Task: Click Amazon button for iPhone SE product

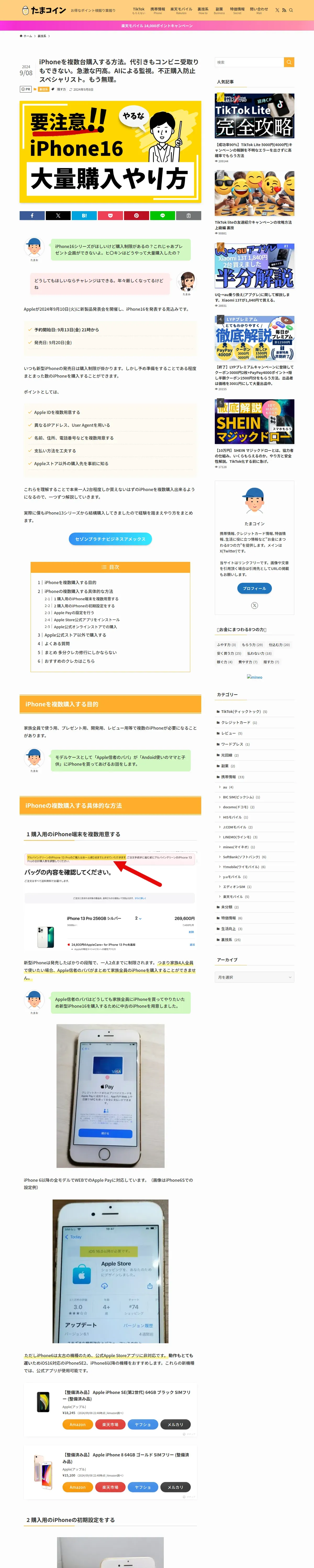Action: click(77, 1424)
